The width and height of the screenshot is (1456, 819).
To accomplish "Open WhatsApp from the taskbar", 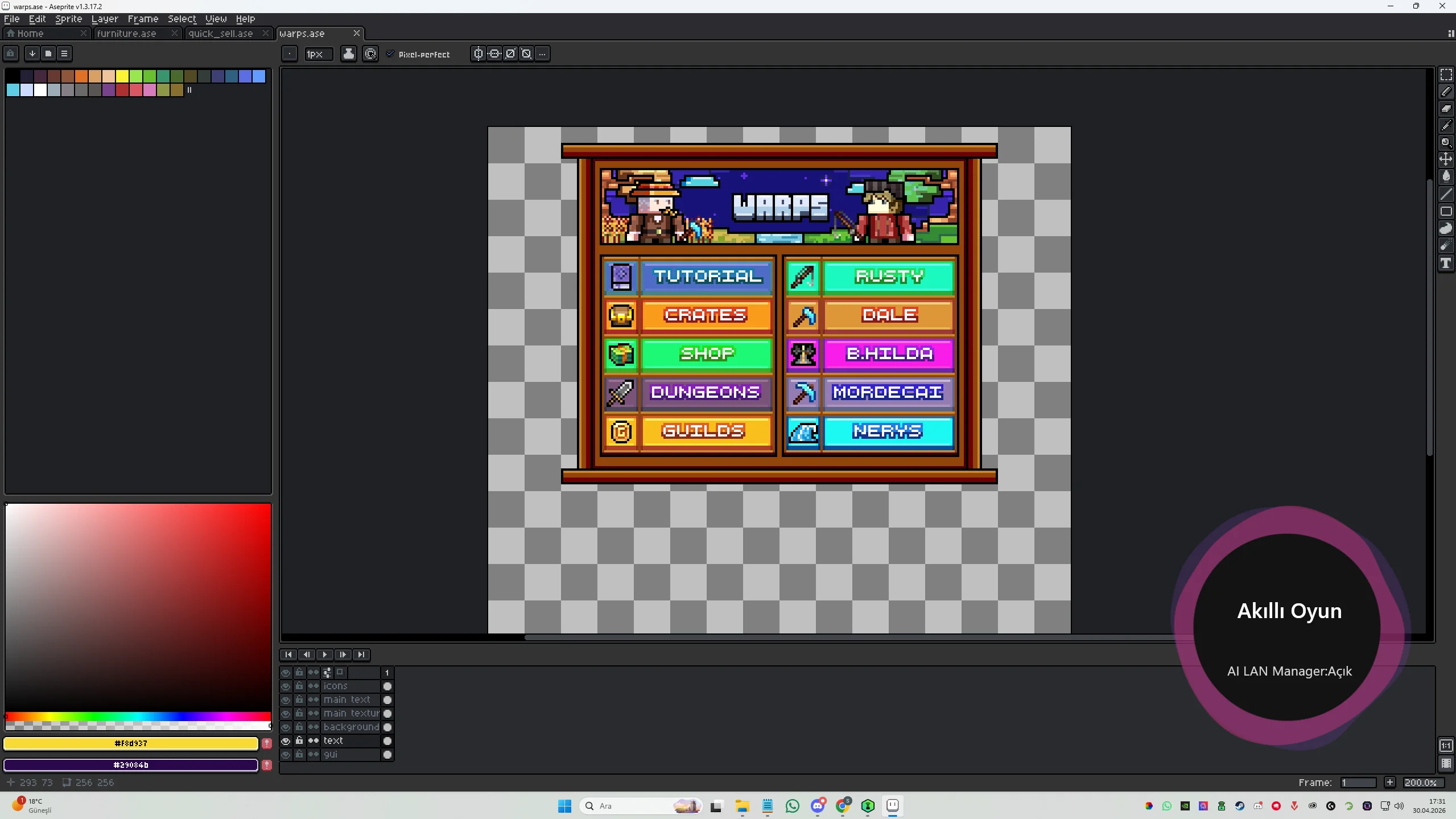I will (792, 806).
